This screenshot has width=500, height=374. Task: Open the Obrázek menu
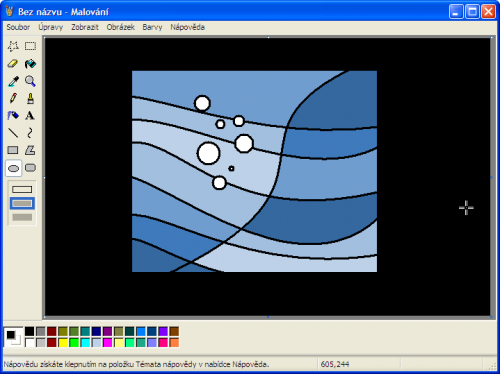[x=121, y=27]
